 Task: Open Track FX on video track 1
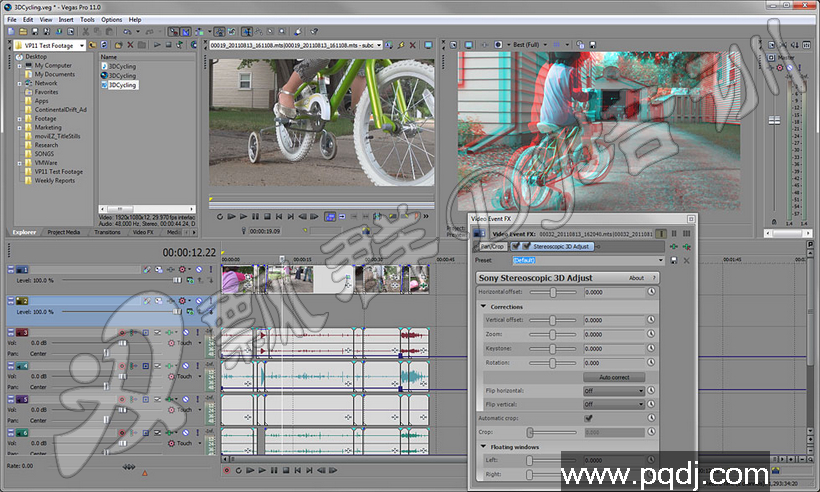tap(170, 269)
